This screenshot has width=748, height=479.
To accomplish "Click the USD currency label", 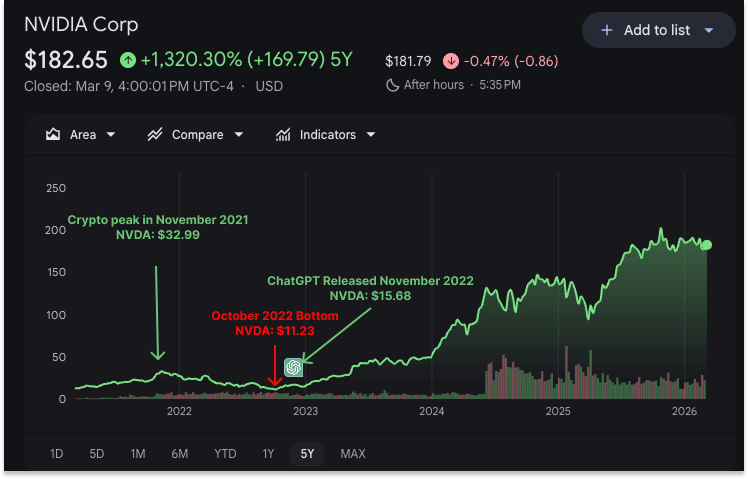I will click(269, 86).
